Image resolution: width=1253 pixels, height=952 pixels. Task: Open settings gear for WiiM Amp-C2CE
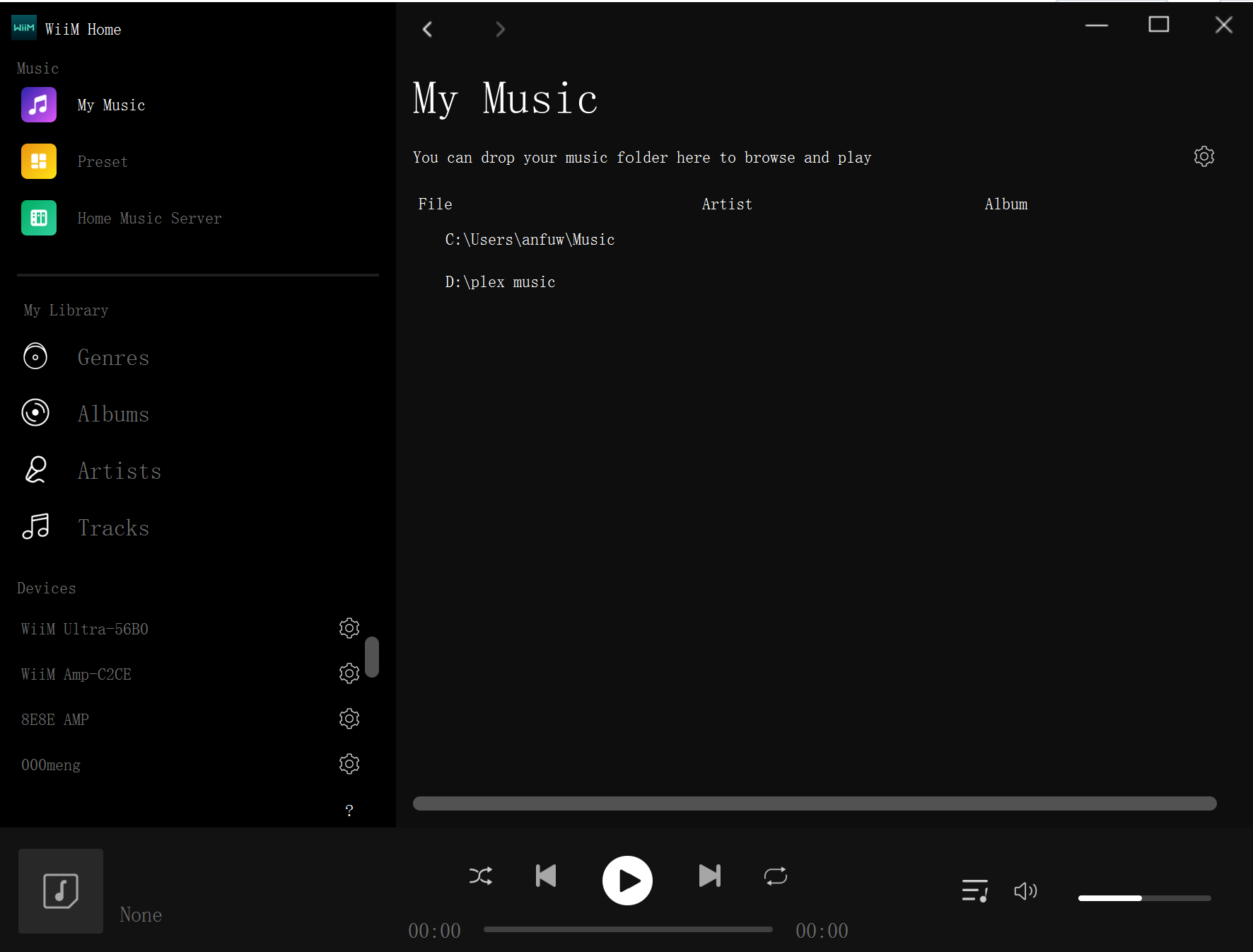coord(349,673)
